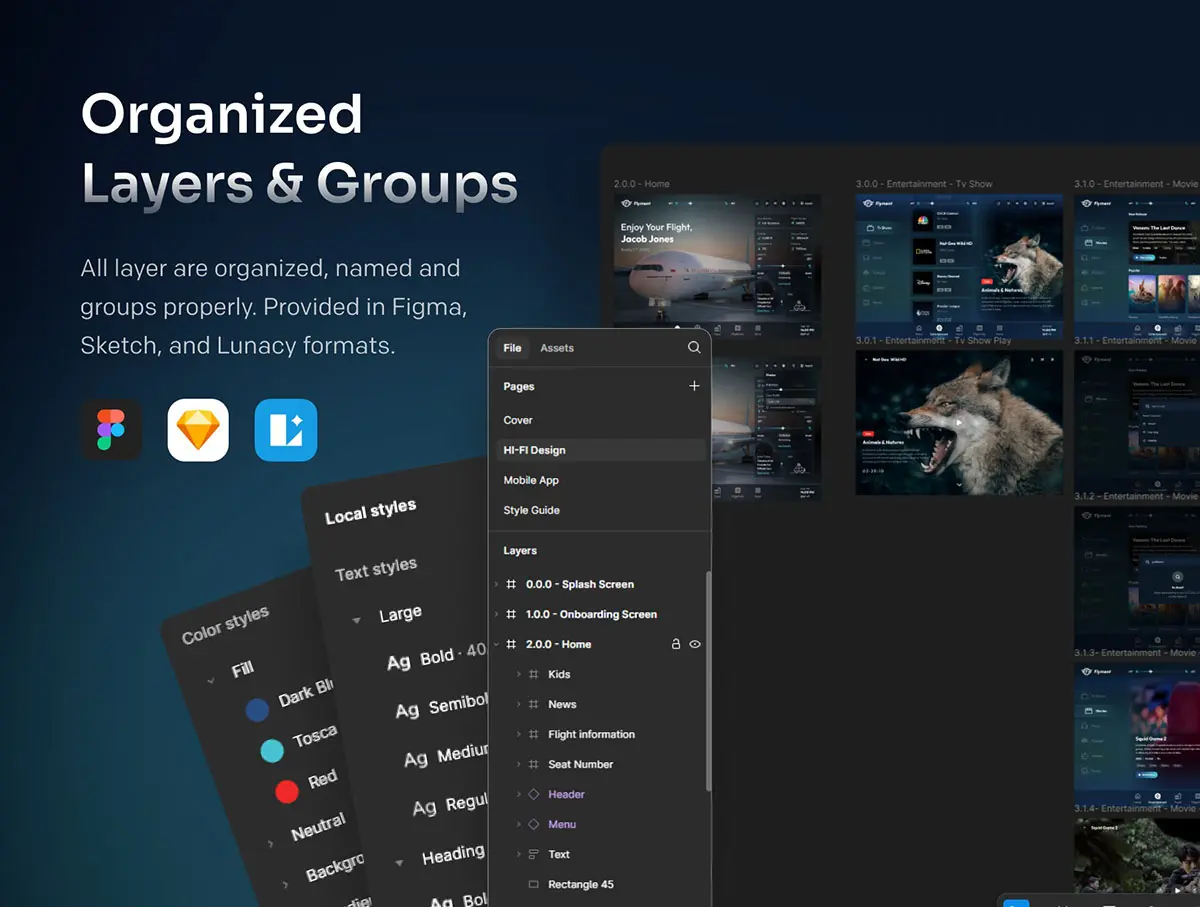Expand the Kids layer group
1200x907 pixels.
tap(518, 674)
